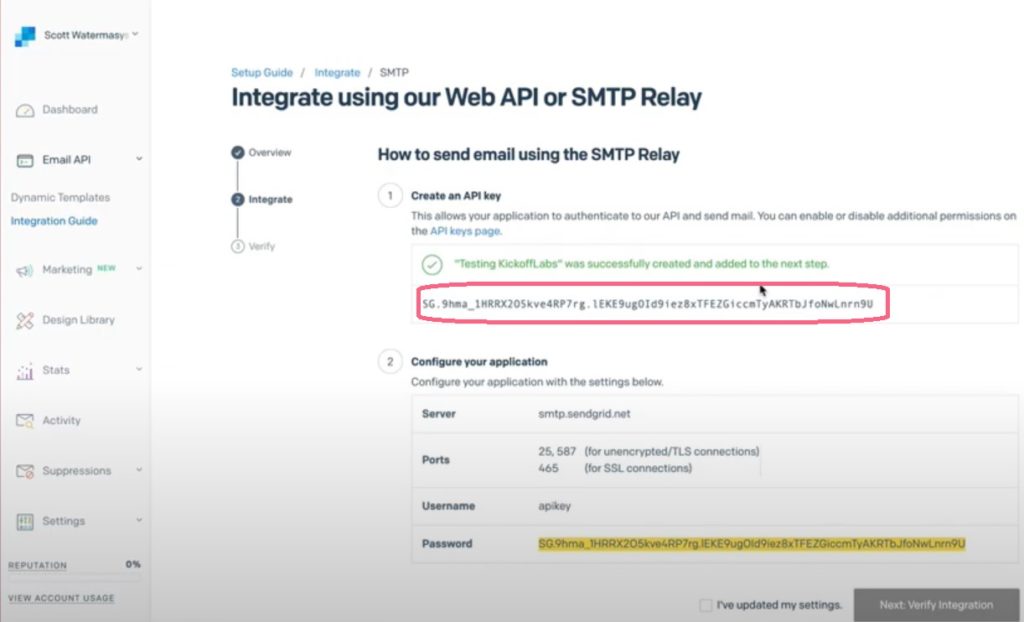
Task: Open Activity in the sidebar
Action: (x=61, y=420)
